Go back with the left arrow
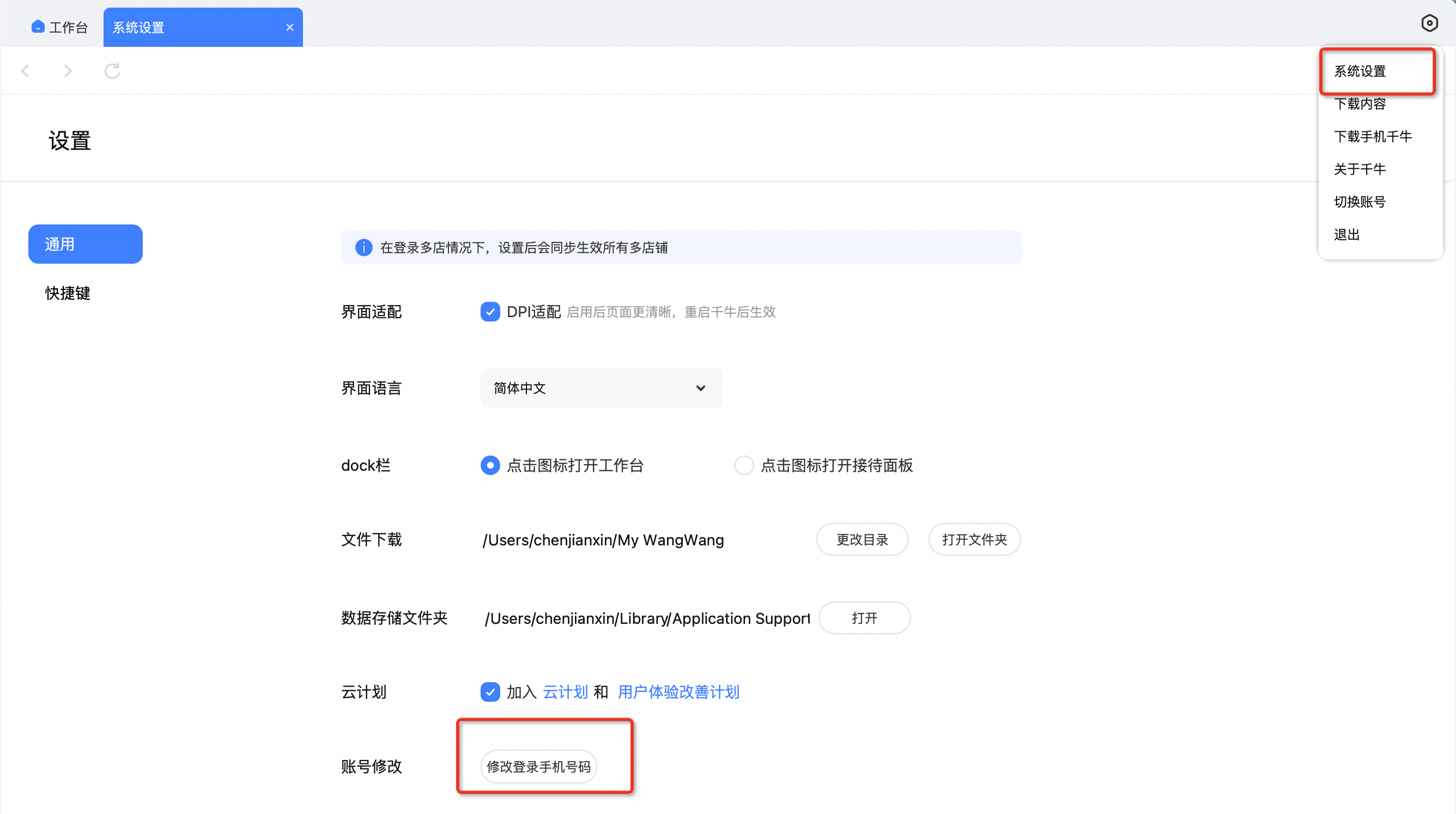This screenshot has height=814, width=1456. [25, 71]
